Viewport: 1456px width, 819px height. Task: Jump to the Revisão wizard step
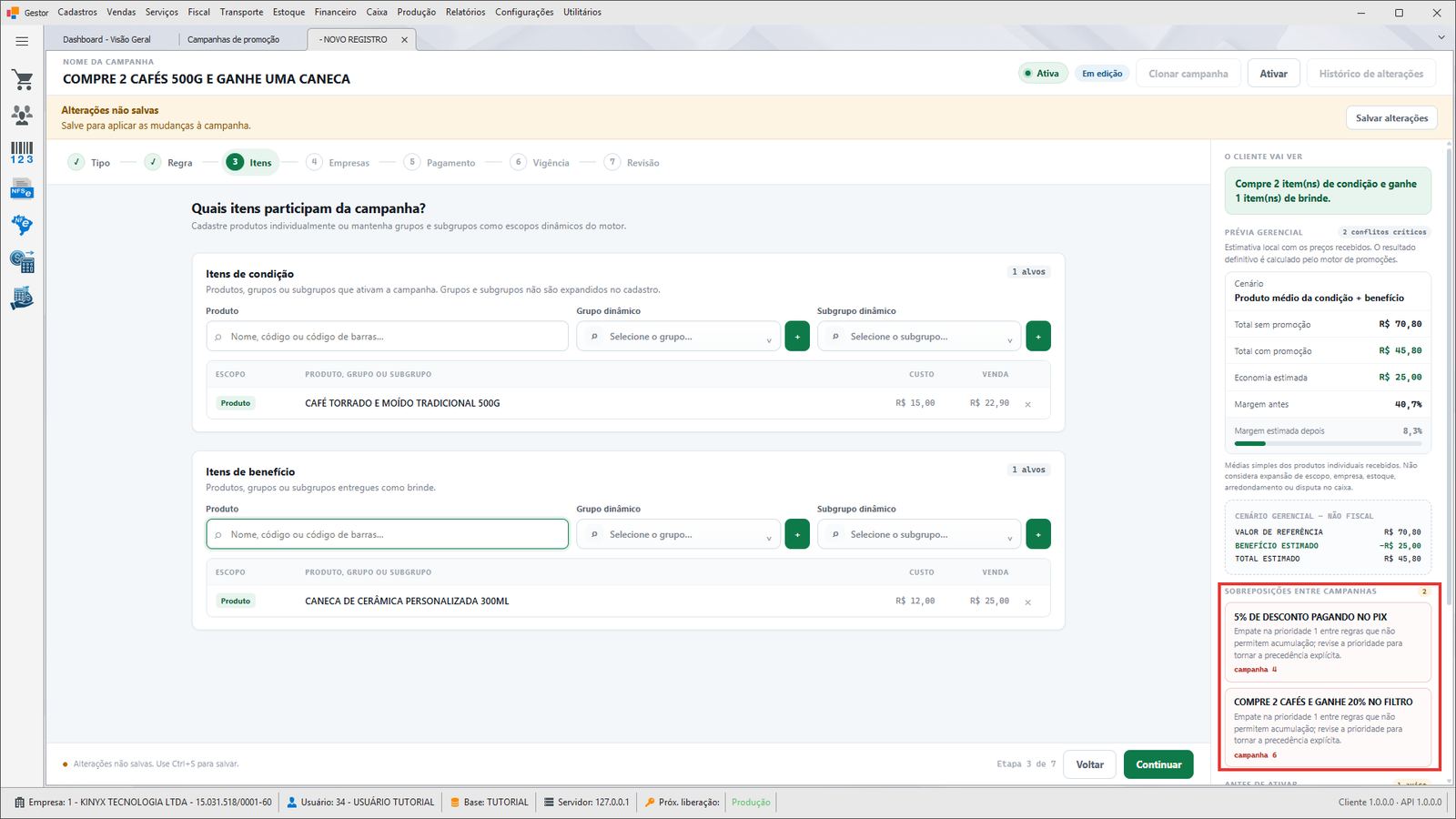632,162
